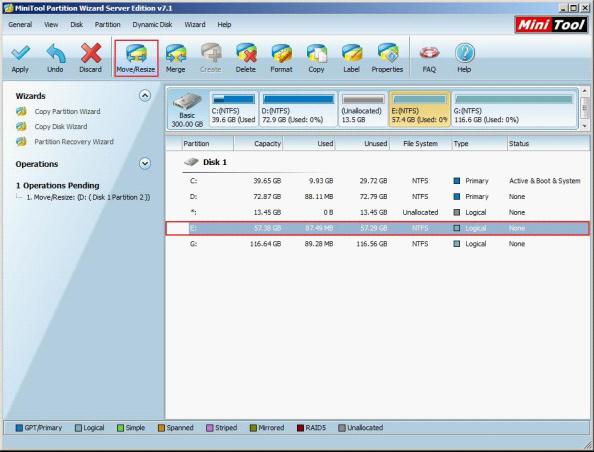The width and height of the screenshot is (594, 452).
Task: Open the Dynamic Disk menu
Action: (x=152, y=25)
